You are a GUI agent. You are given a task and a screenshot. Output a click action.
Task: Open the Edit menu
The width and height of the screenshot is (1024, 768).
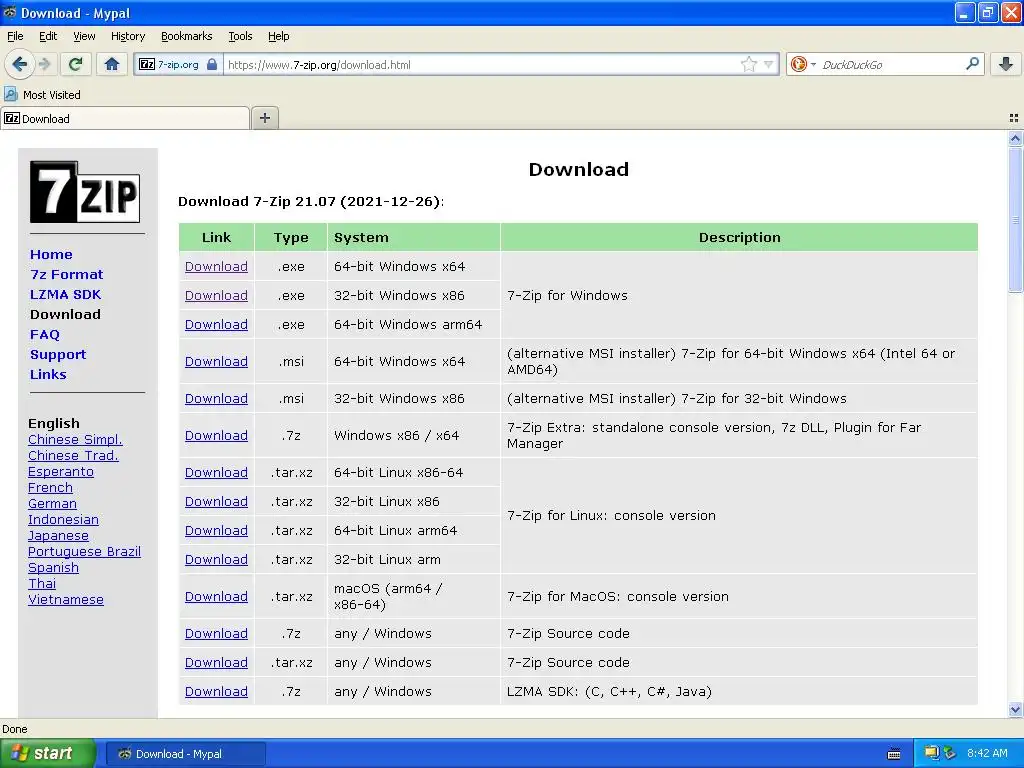[x=48, y=36]
